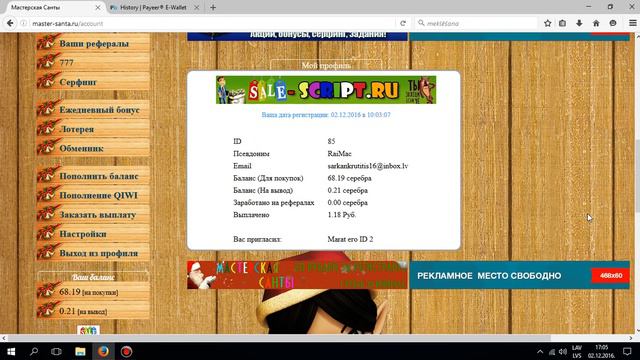Open the Лотерея menu item

pos(93,129)
